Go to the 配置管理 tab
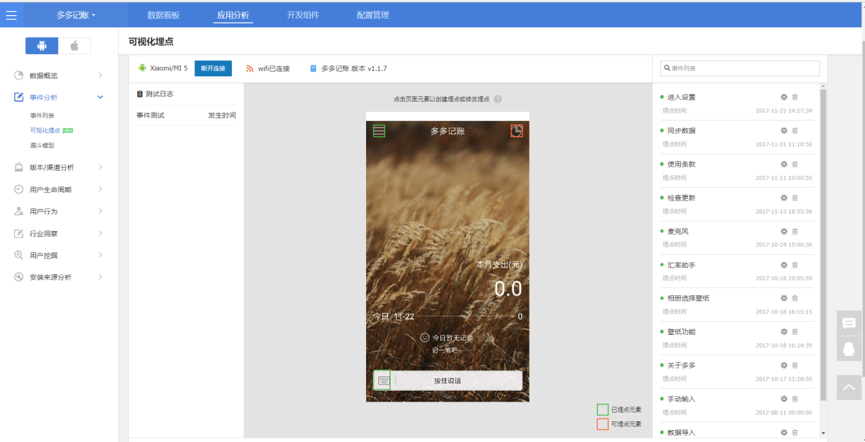This screenshot has width=865, height=442. tap(372, 15)
